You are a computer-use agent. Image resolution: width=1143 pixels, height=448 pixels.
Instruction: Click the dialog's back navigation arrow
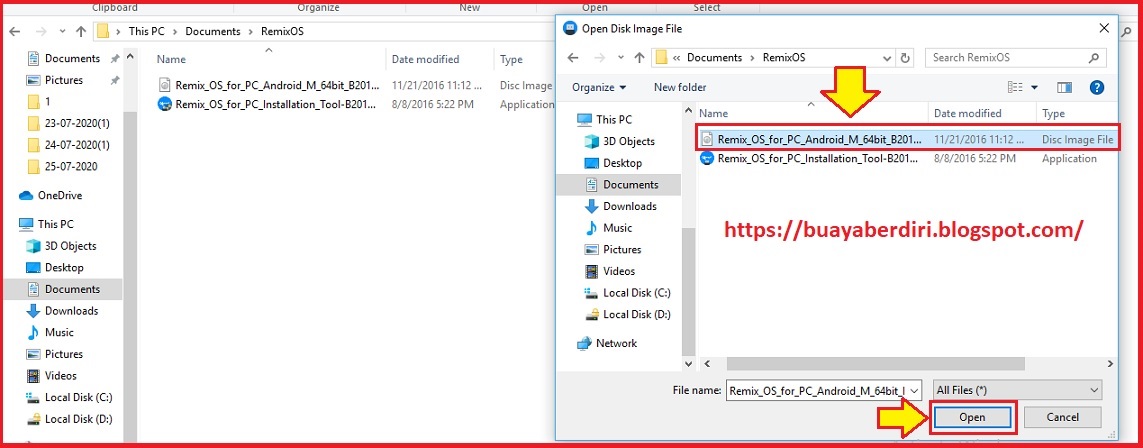point(573,58)
